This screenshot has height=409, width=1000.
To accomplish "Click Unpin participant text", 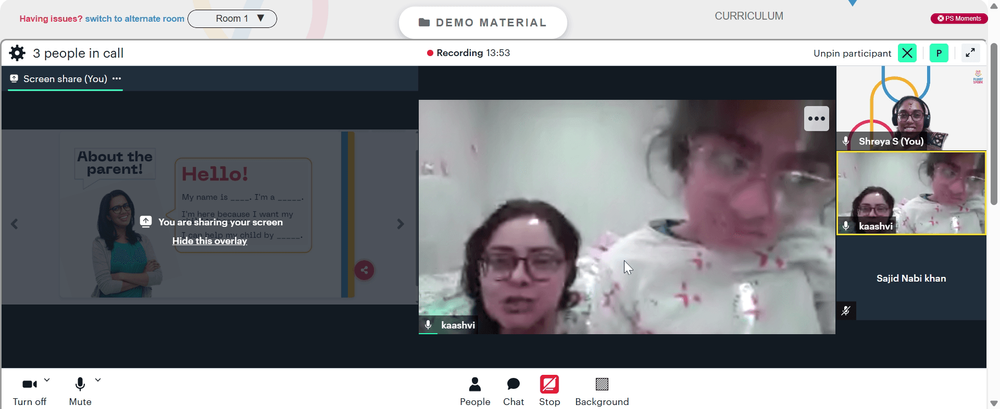I will (852, 53).
